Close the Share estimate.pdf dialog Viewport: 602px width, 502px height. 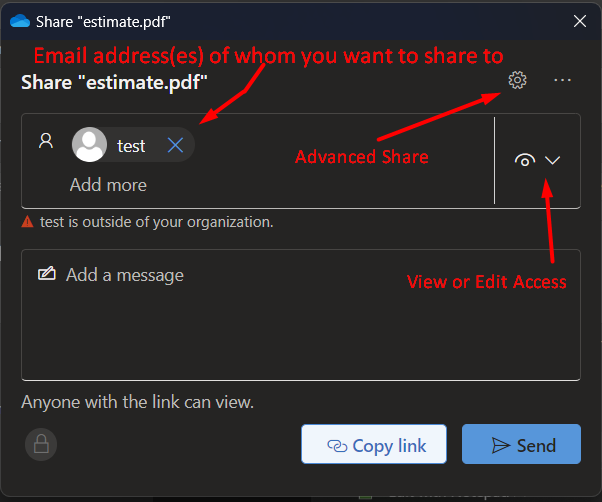pos(580,21)
